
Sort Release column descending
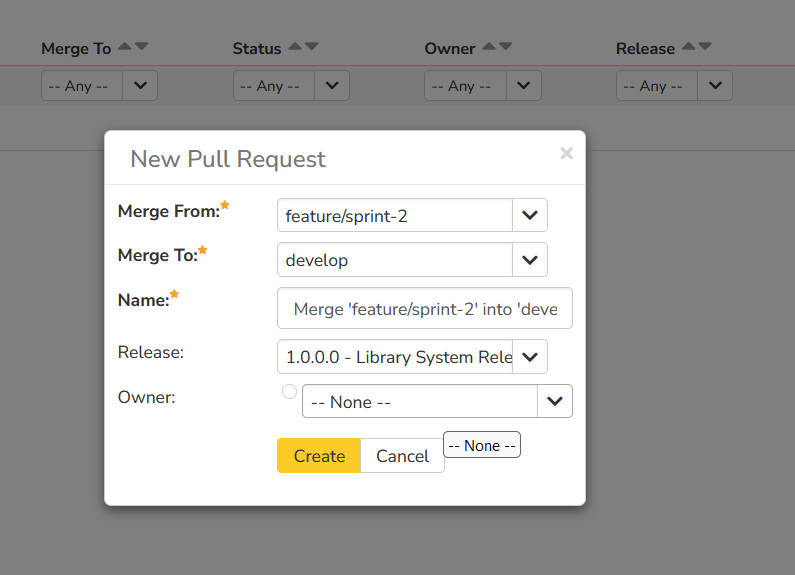tap(706, 46)
